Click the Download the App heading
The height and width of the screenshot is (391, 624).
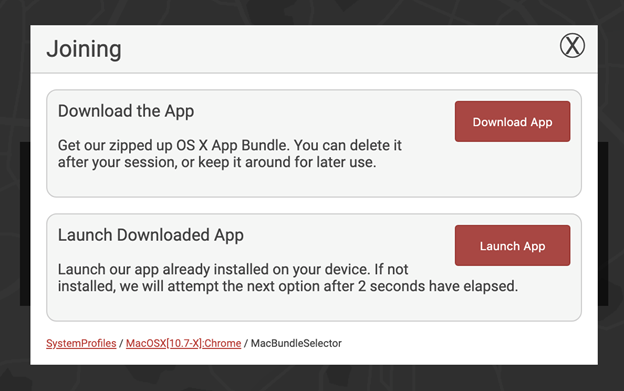[126, 111]
